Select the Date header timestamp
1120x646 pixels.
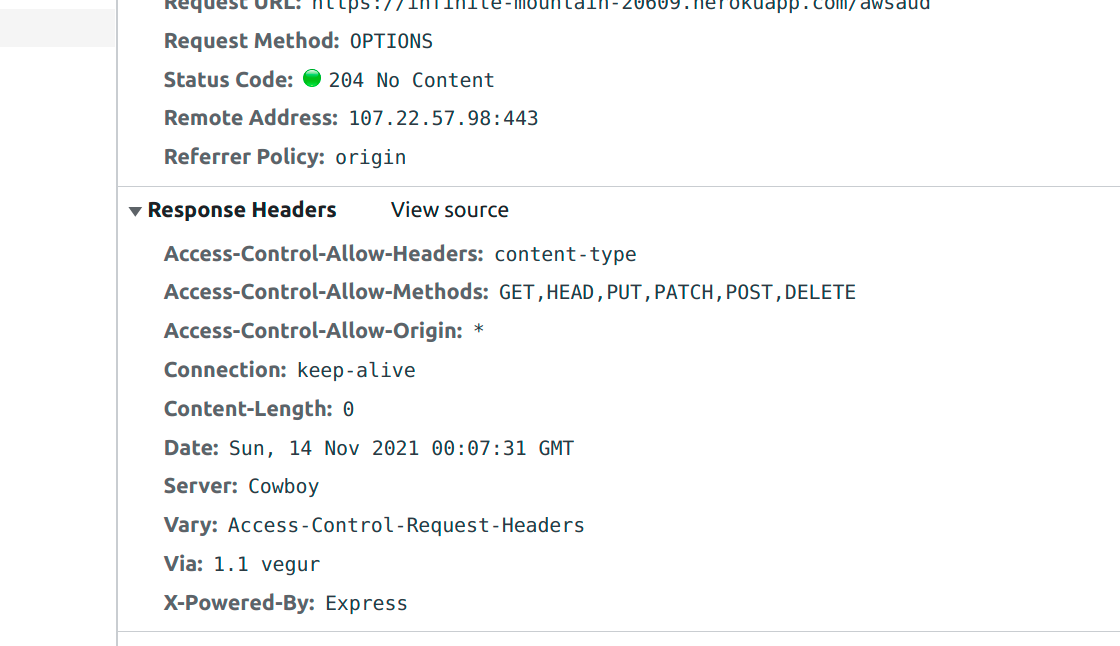(400, 447)
